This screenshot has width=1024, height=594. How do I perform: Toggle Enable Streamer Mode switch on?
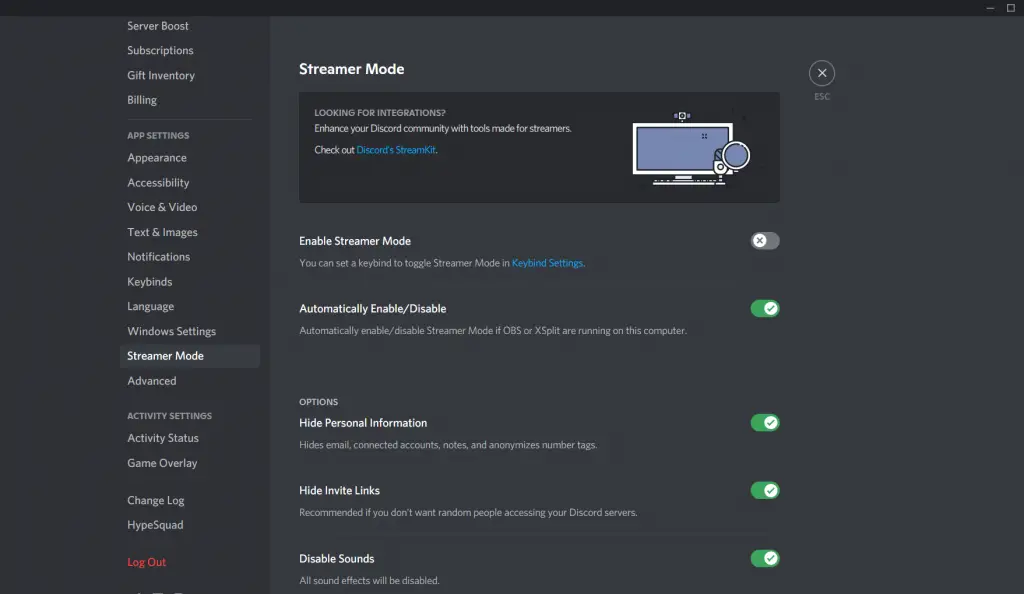coord(765,241)
